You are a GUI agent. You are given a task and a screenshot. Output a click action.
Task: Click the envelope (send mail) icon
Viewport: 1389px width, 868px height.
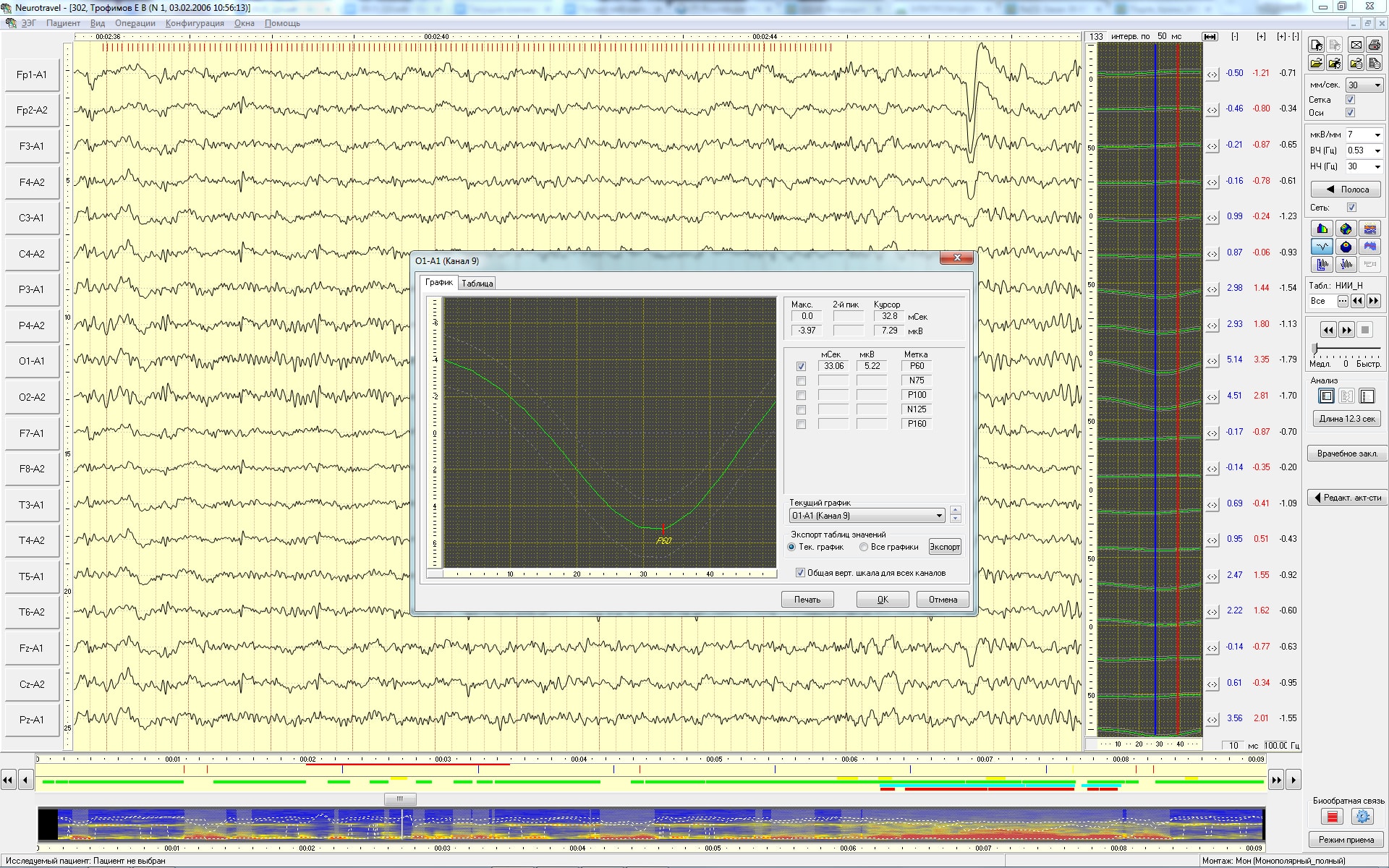pos(1356,45)
